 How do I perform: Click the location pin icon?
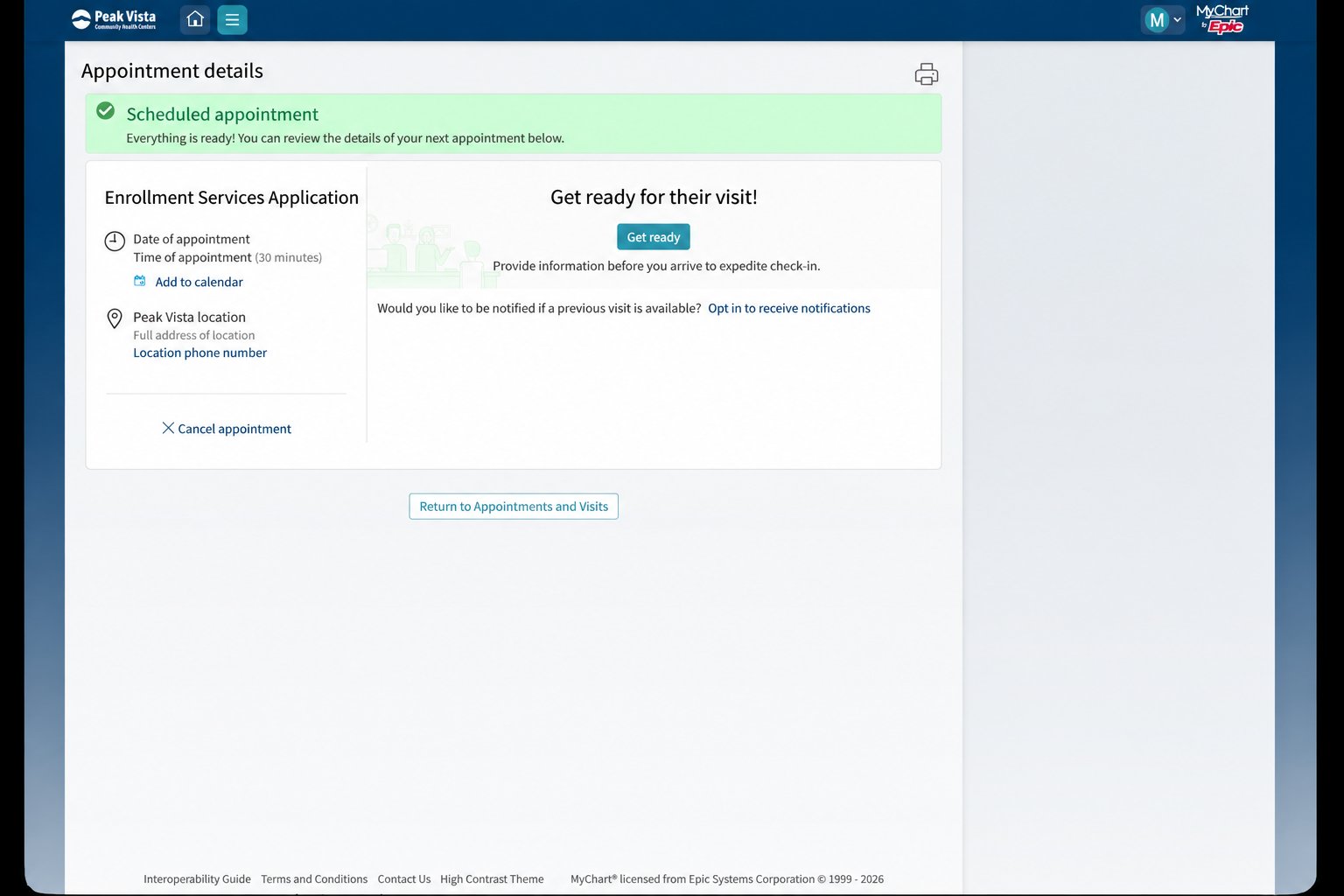[x=115, y=318]
